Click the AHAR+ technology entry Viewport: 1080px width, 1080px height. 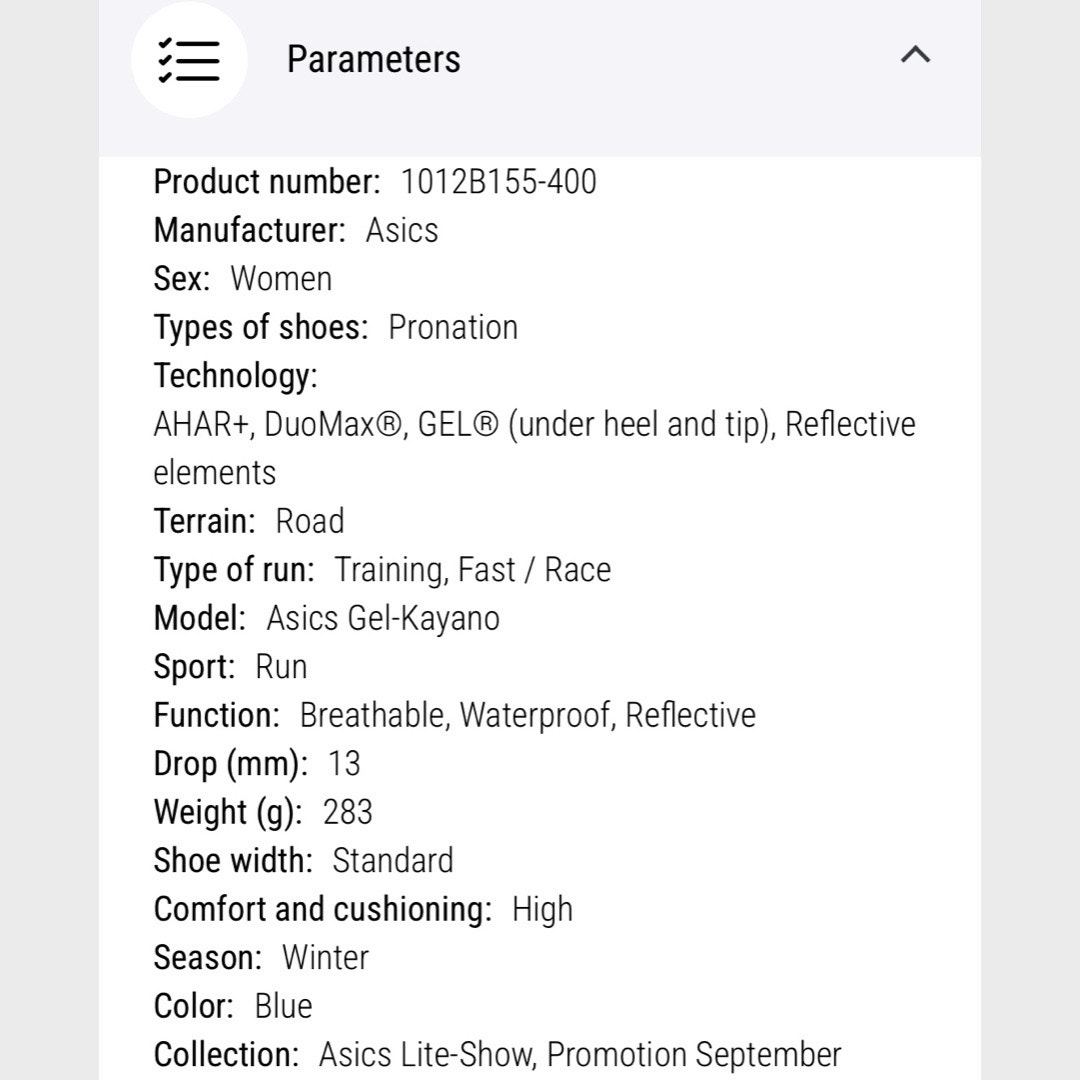click(201, 424)
